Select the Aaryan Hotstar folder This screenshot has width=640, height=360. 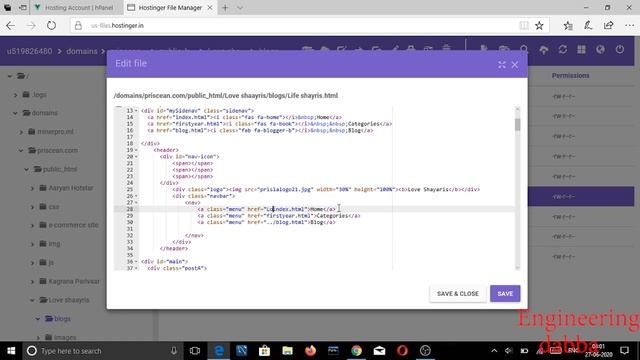click(x=71, y=188)
